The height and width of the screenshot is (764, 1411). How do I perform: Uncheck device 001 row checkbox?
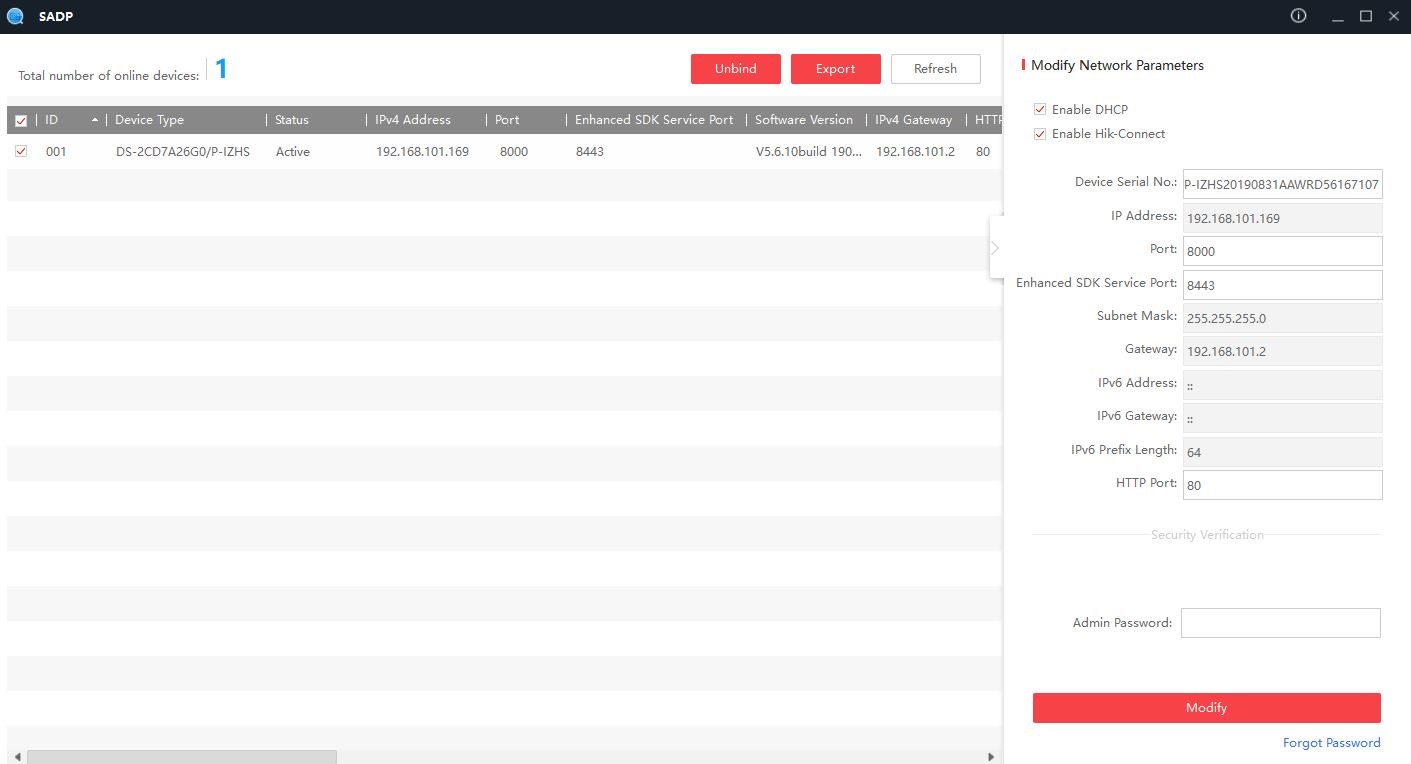click(x=21, y=152)
